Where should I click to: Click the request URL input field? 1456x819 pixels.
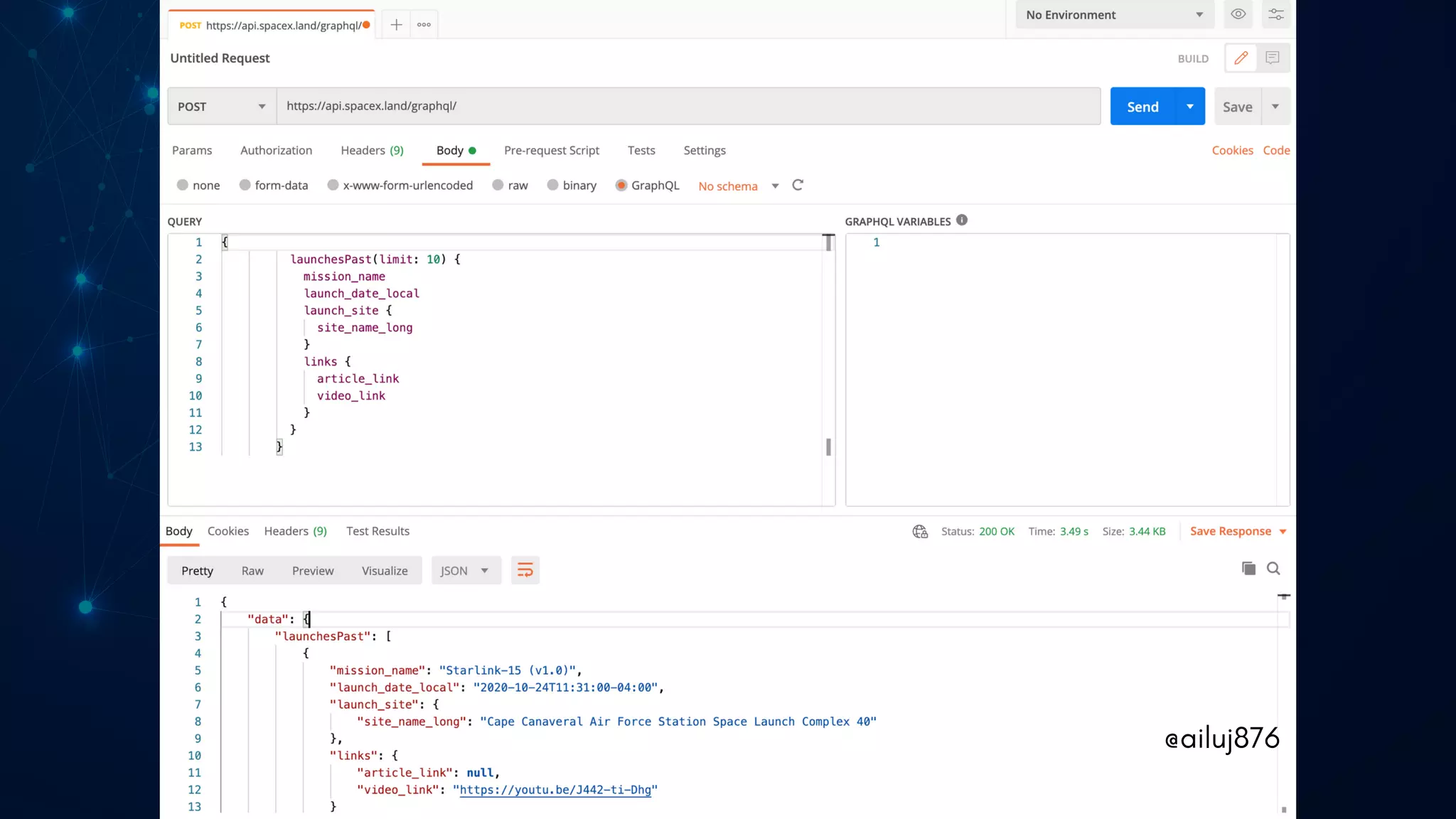(x=688, y=107)
